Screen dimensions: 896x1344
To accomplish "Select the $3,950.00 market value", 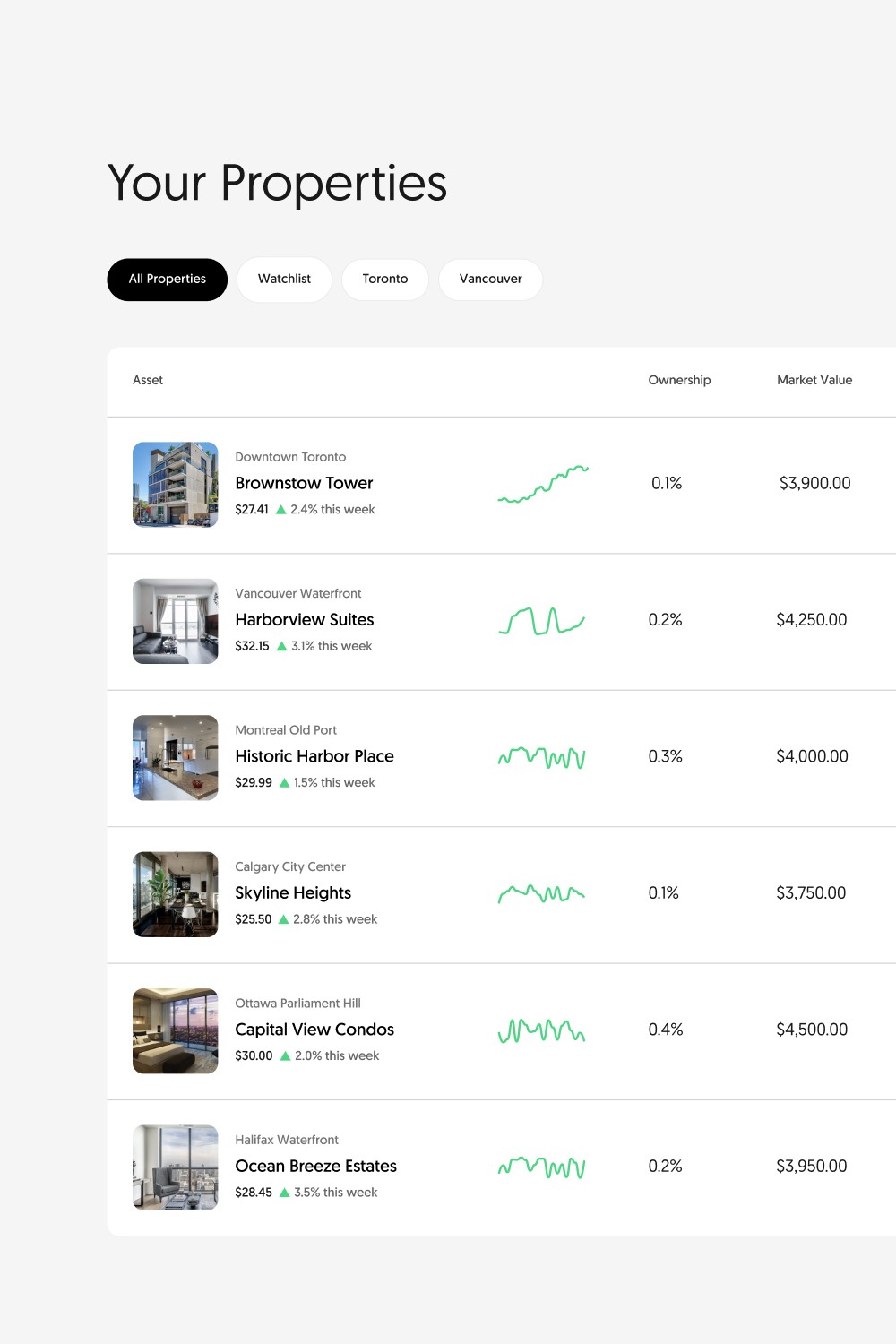I will (812, 1167).
